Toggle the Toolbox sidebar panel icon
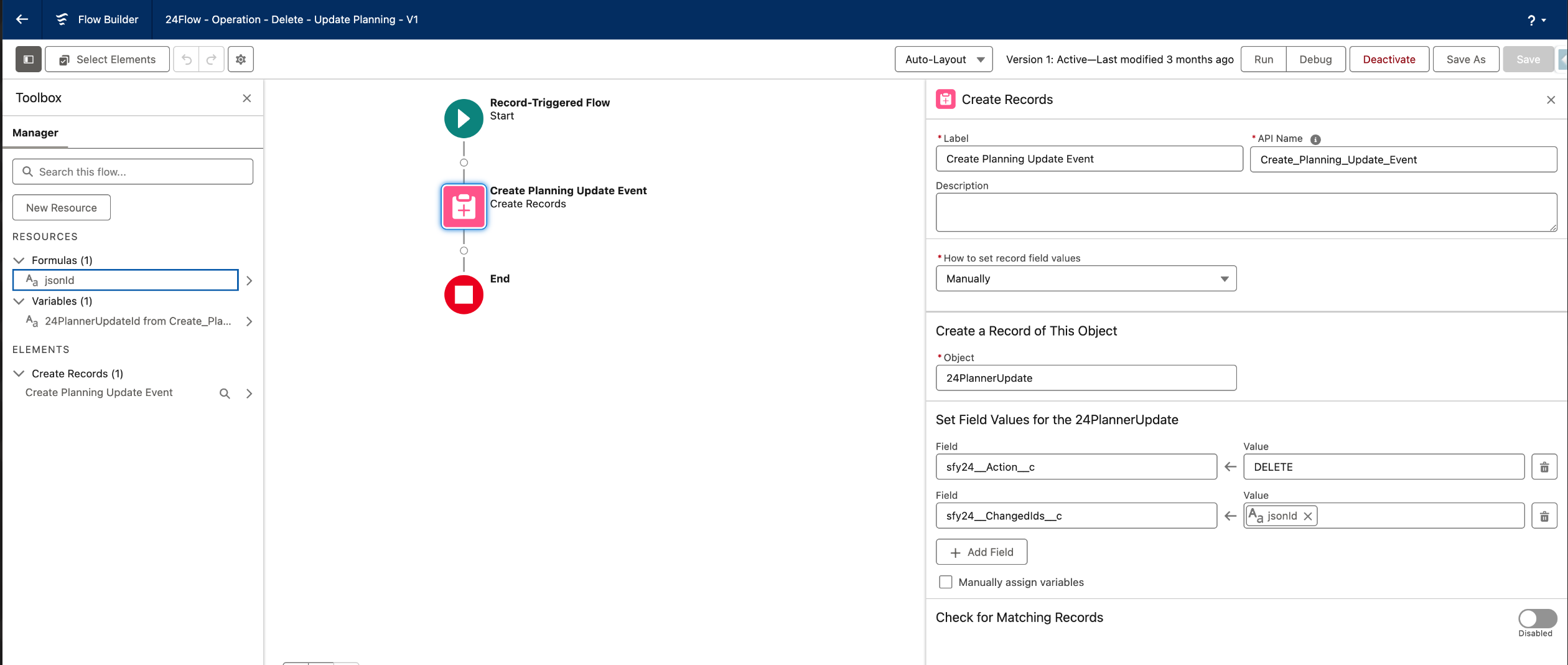 [29, 59]
